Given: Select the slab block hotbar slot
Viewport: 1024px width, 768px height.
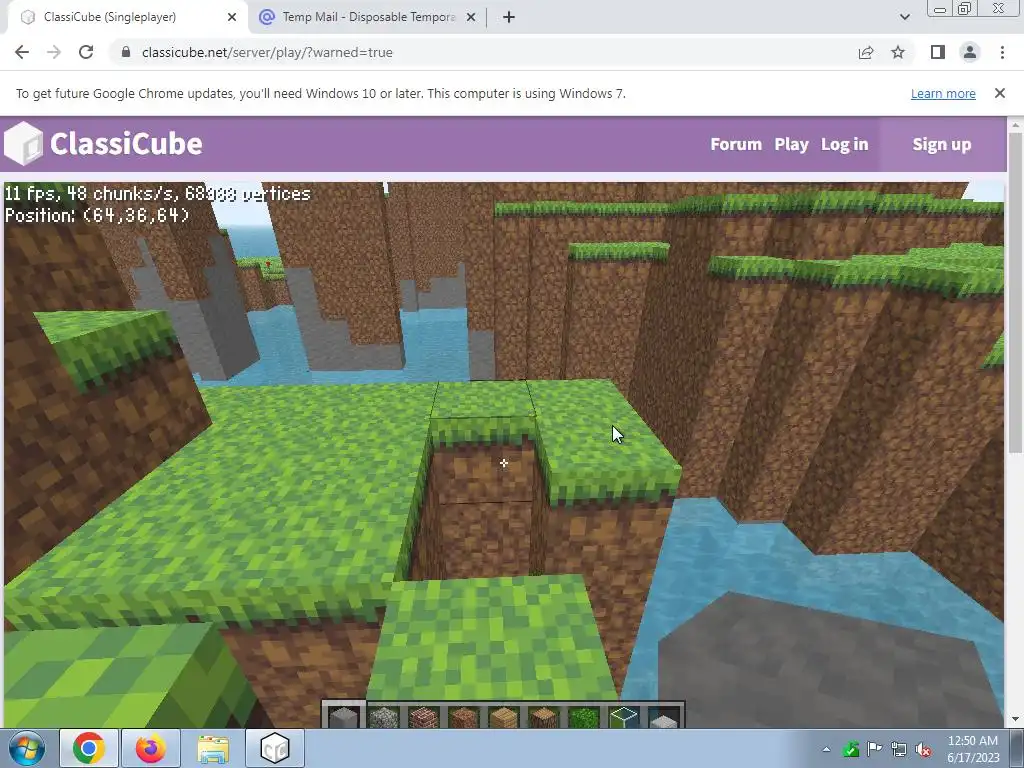Looking at the screenshot, I should coord(664,718).
